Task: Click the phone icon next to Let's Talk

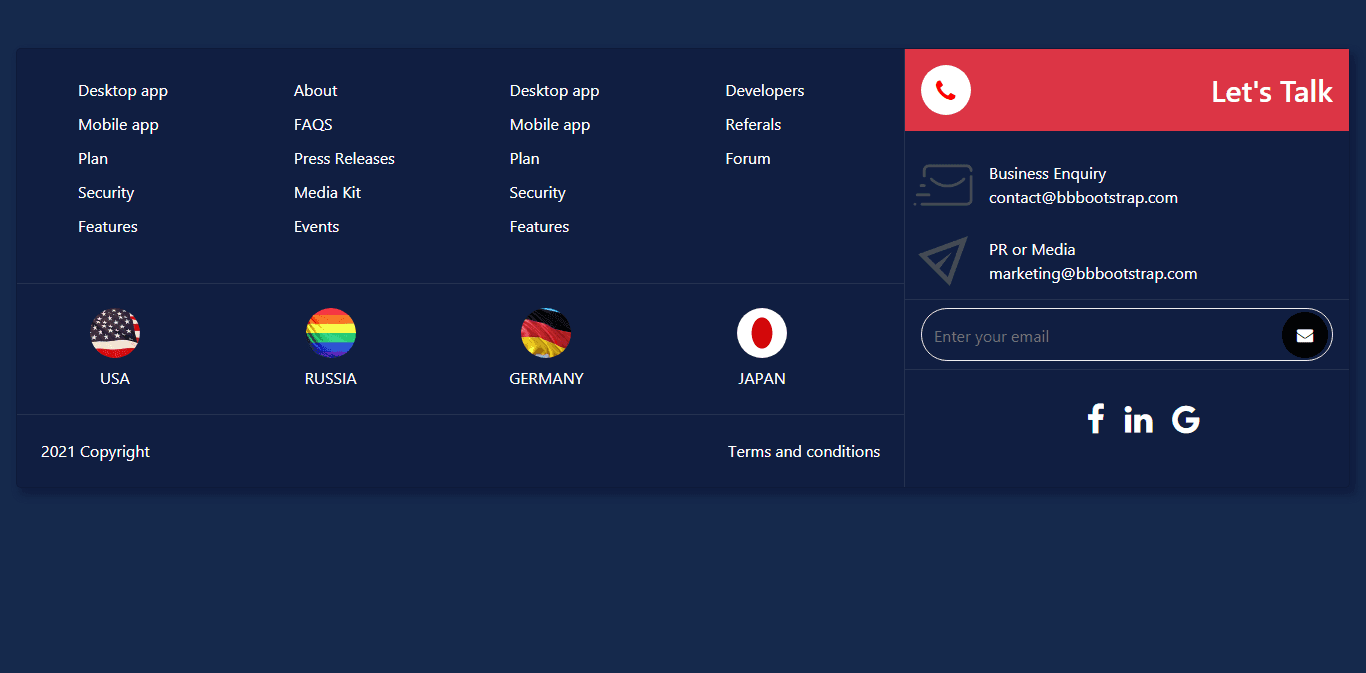Action: click(x=945, y=89)
